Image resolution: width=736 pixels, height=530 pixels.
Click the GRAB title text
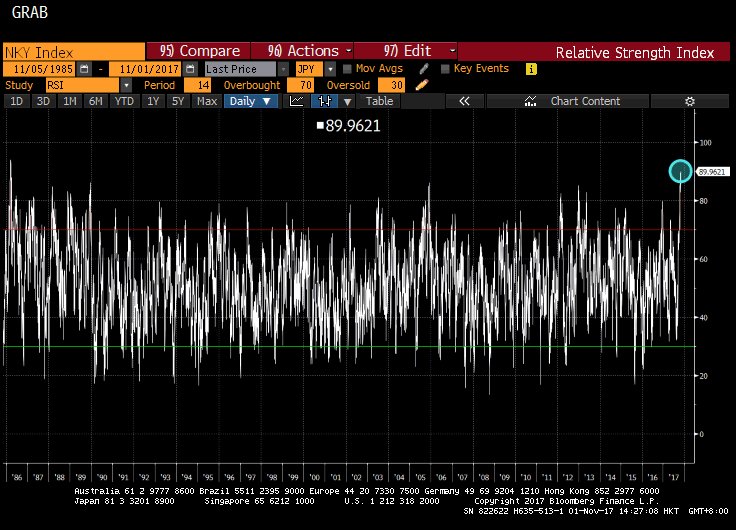30,12
